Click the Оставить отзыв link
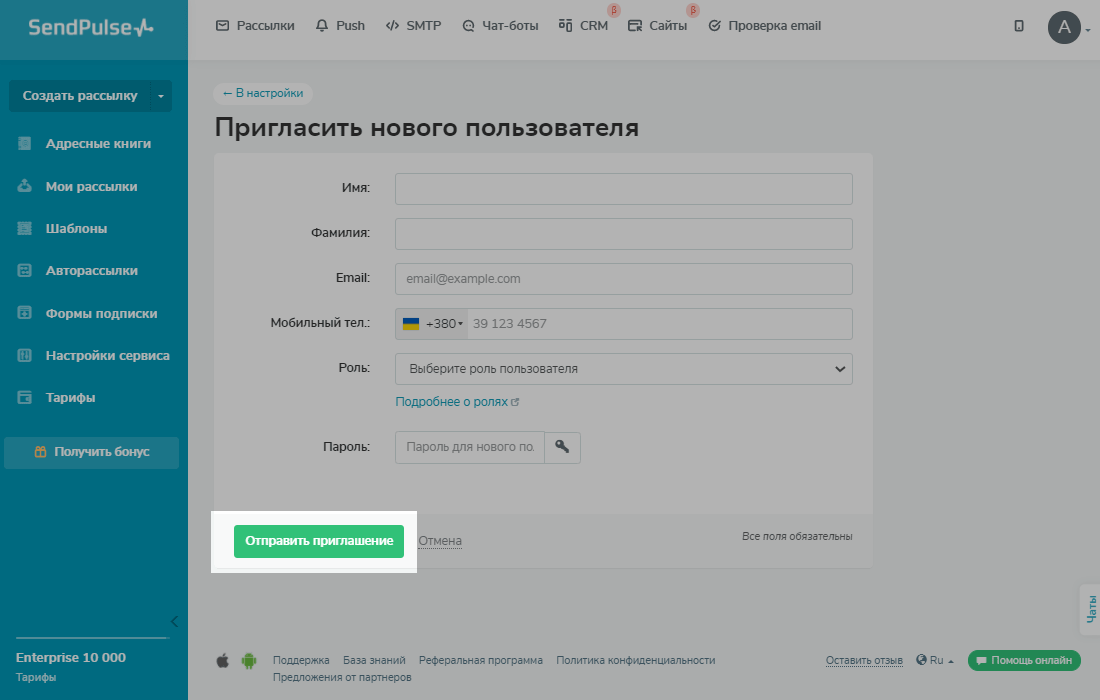The image size is (1100, 700). (x=864, y=660)
